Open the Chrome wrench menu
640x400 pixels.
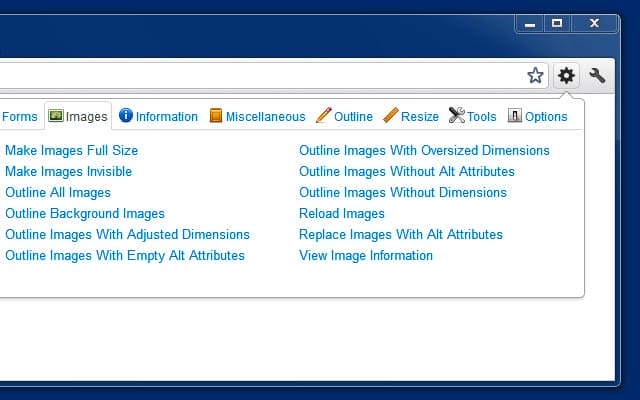[x=598, y=75]
